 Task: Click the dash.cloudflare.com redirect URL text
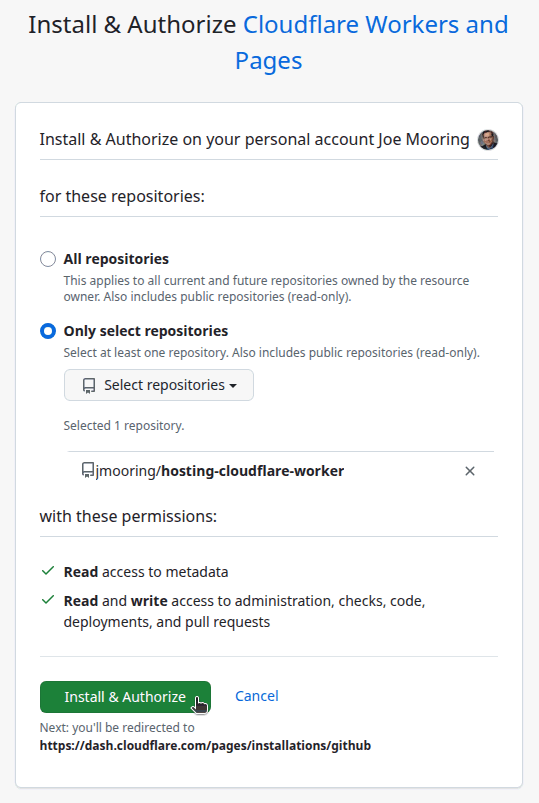pos(205,746)
